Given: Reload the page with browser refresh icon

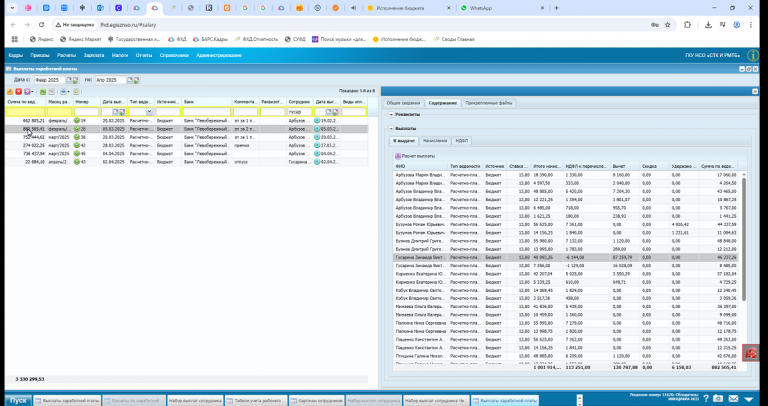Looking at the screenshot, I should click(x=42, y=24).
